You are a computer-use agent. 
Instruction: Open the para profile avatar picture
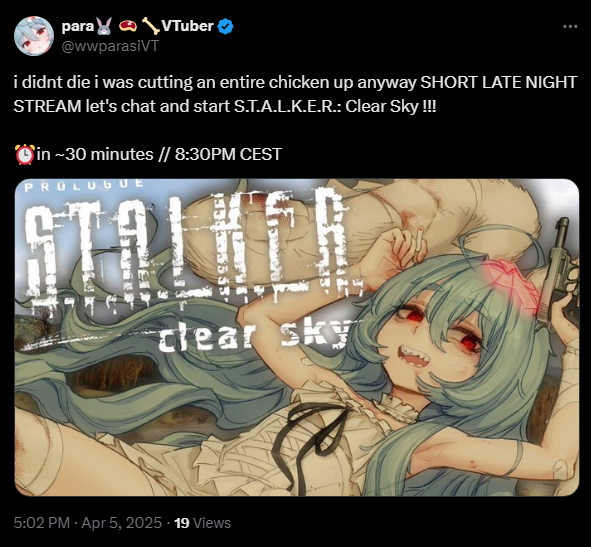click(x=34, y=36)
